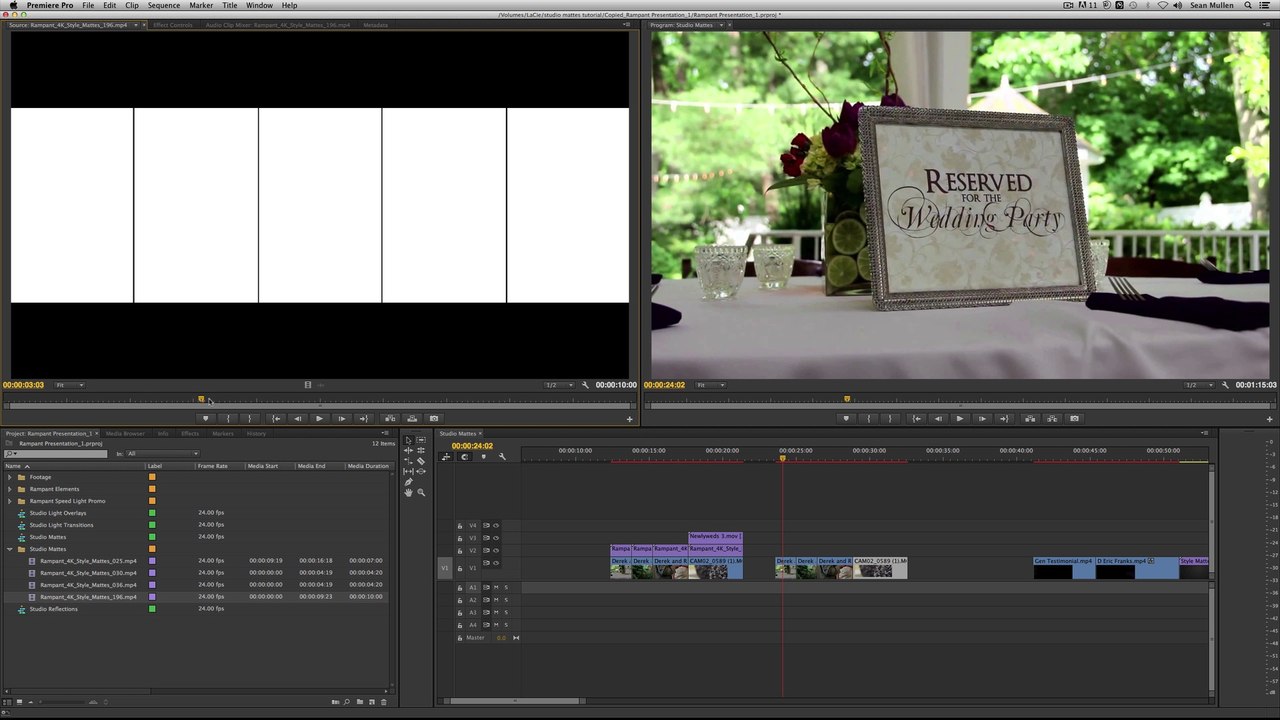The image size is (1280, 720).
Task: Click Lift button in Program monitor
Action: pos(1030,418)
